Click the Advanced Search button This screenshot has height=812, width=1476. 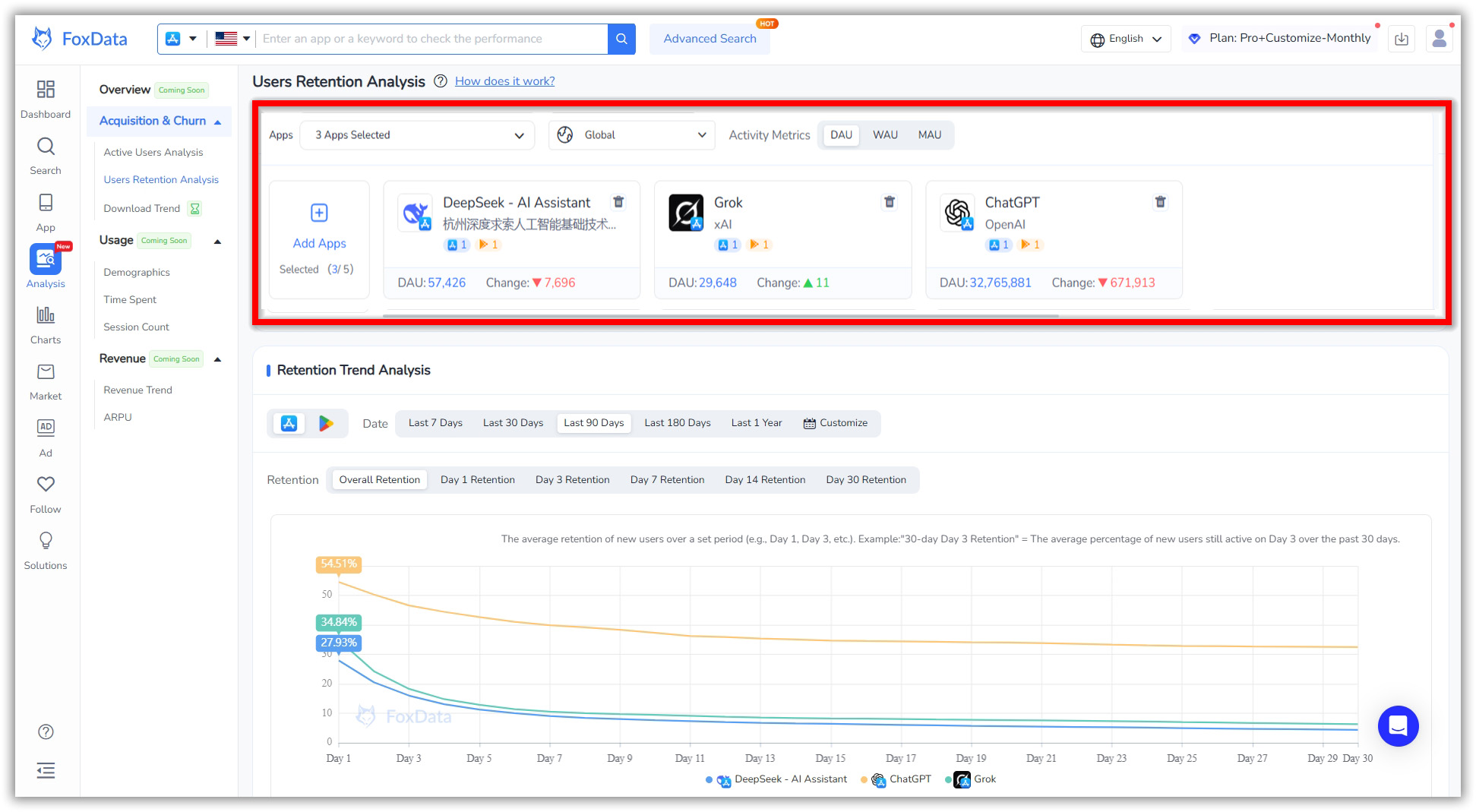click(x=710, y=39)
